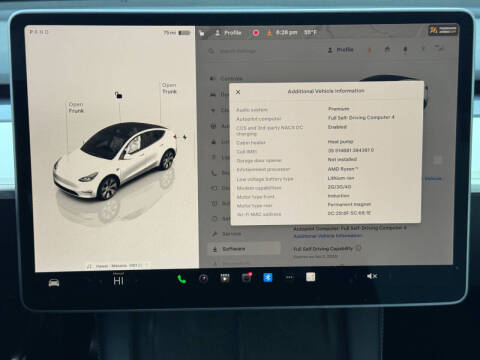
Task: Open the Theater app icon in the bottom bar
Action: (x=225, y=278)
